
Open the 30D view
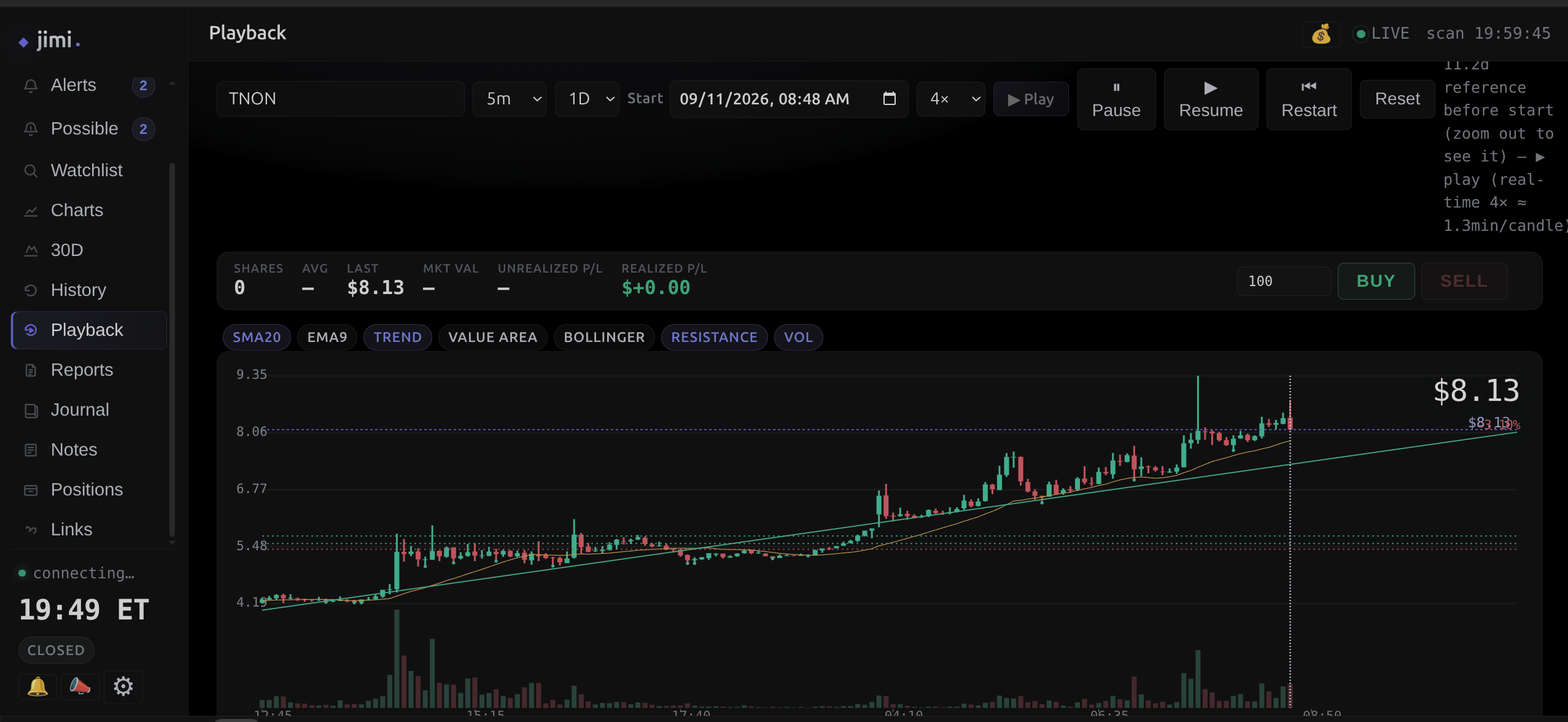coord(89,250)
